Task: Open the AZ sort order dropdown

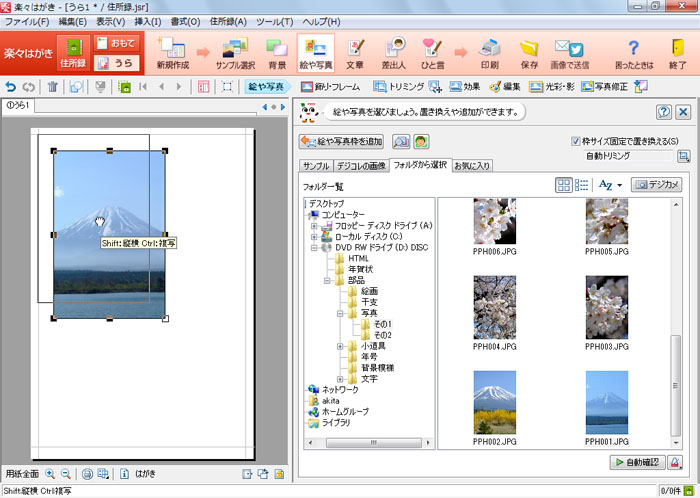Action: point(609,185)
